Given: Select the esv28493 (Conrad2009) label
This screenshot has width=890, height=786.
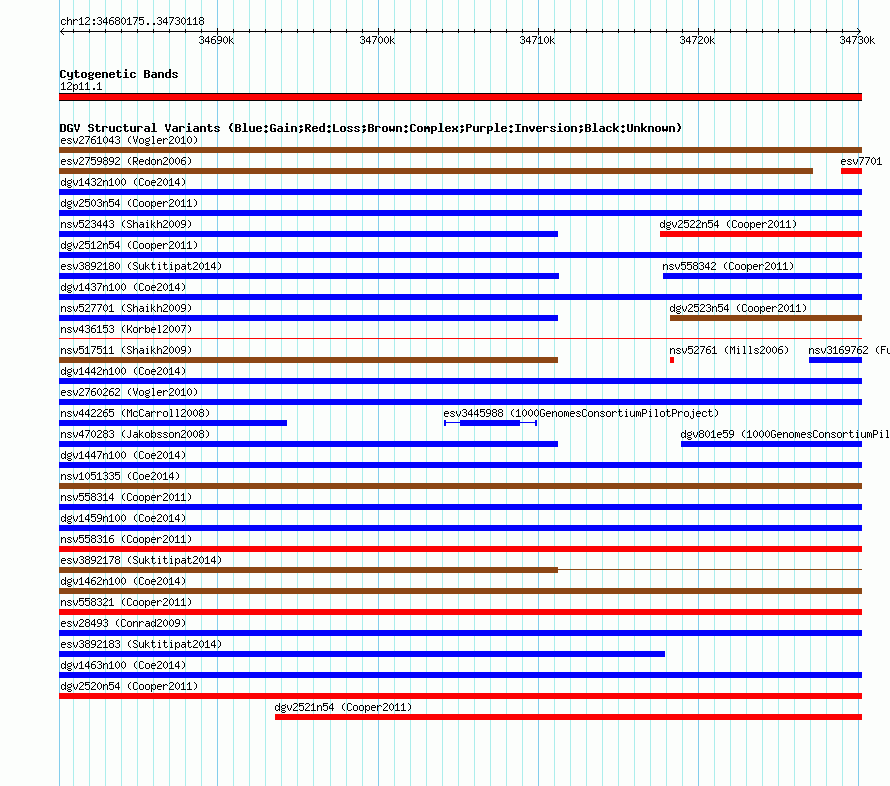Looking at the screenshot, I should [x=123, y=623].
